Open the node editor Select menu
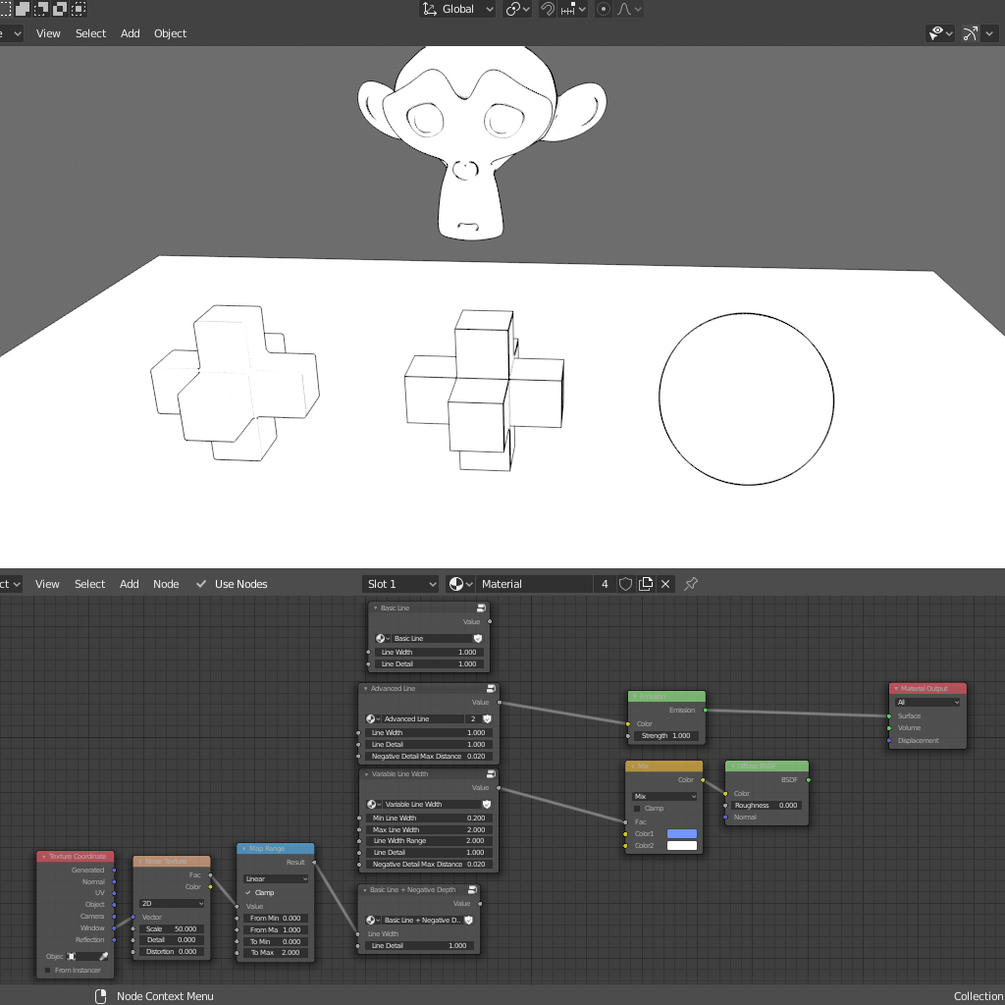This screenshot has height=1005, width=1005. (x=90, y=584)
